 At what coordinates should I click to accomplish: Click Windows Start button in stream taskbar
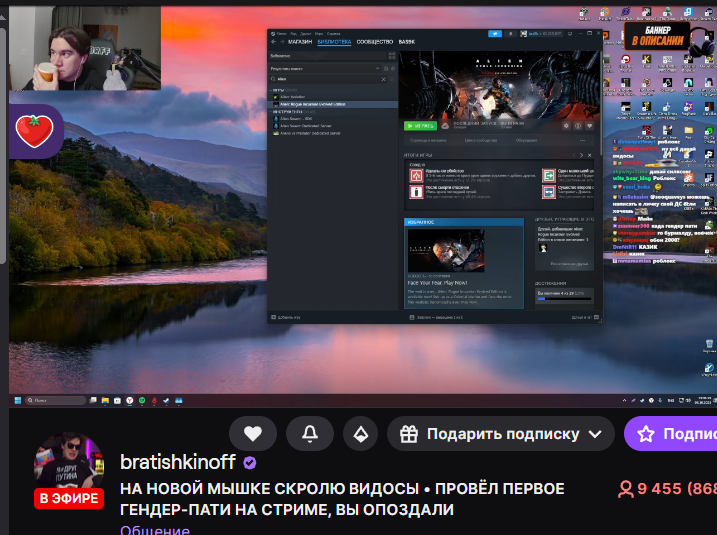click(17, 401)
